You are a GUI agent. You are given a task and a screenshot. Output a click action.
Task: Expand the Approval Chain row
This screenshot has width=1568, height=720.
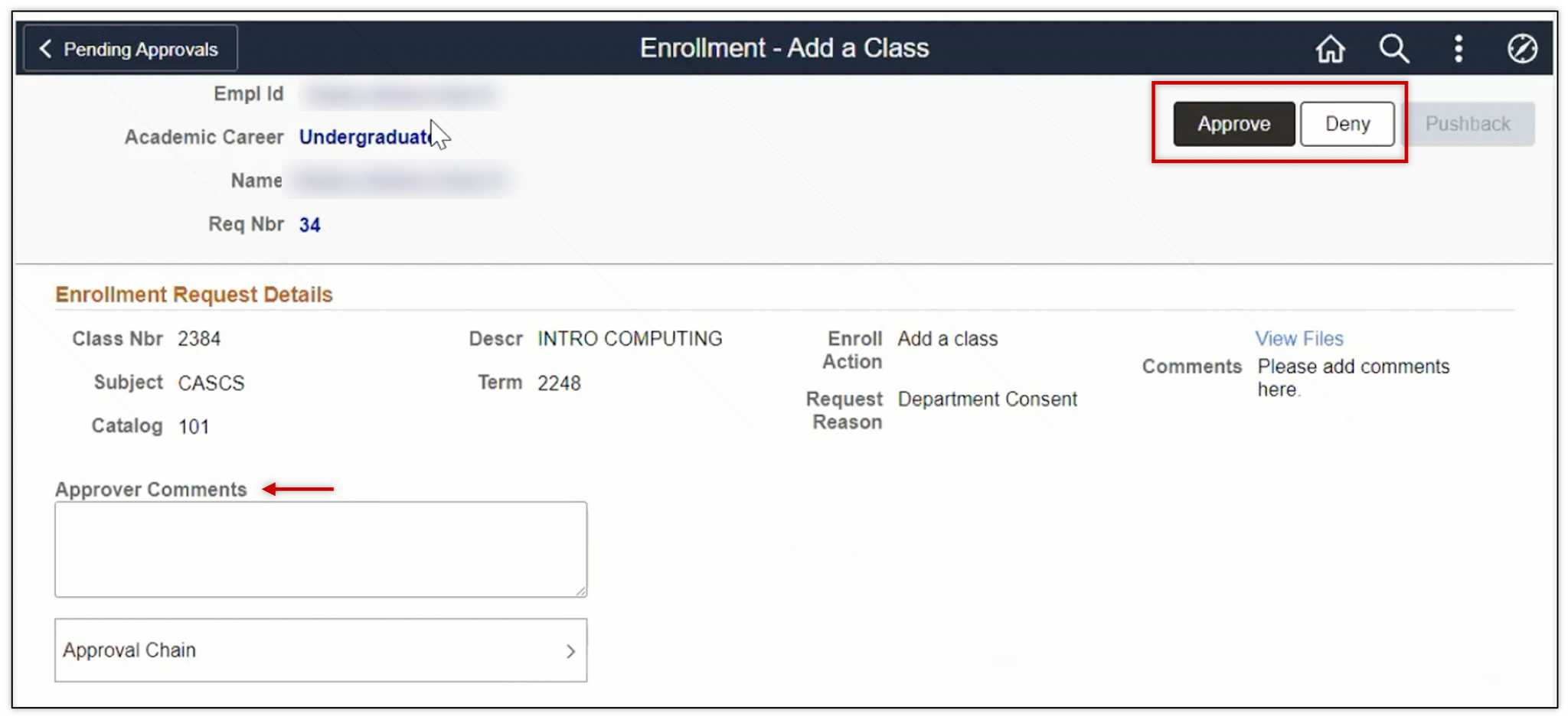pos(321,650)
